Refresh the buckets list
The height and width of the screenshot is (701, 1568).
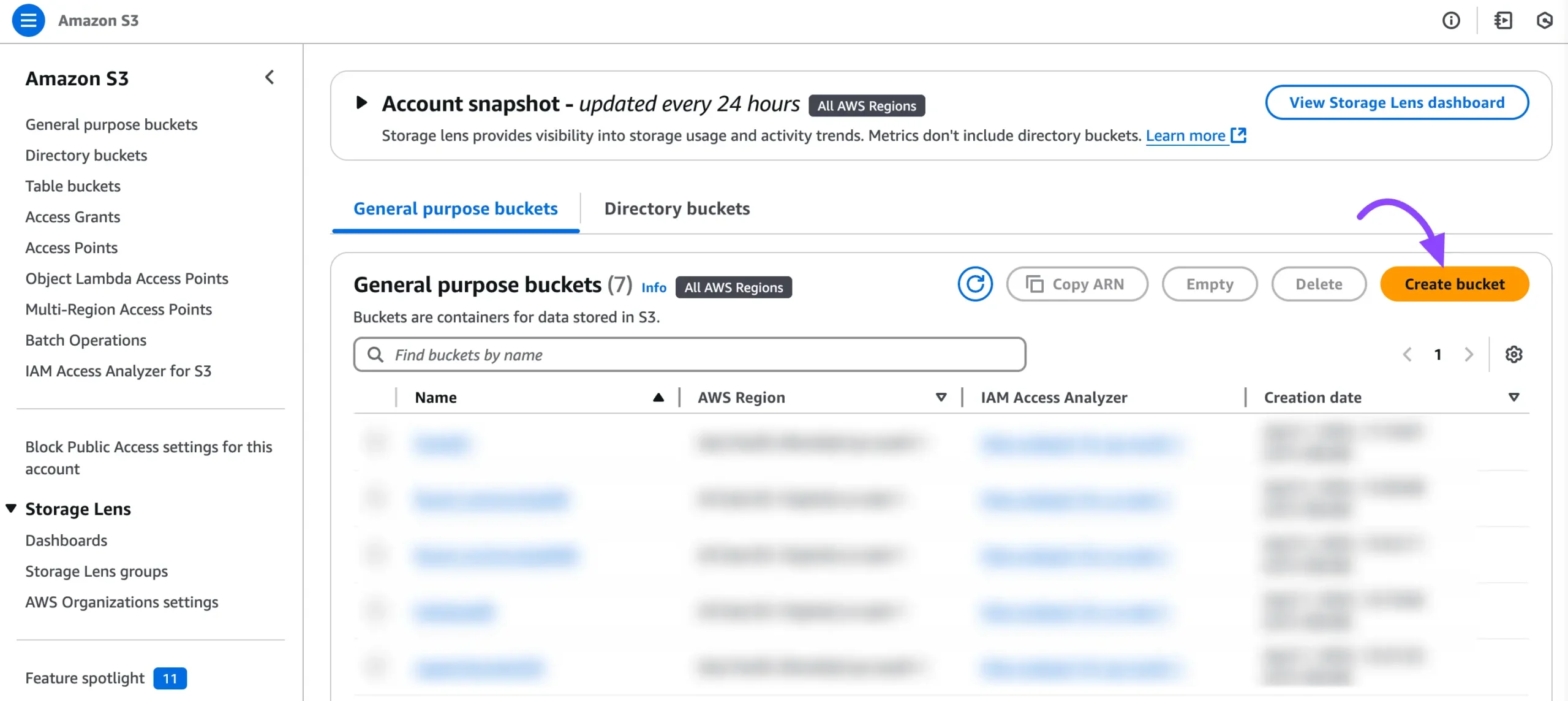[975, 284]
